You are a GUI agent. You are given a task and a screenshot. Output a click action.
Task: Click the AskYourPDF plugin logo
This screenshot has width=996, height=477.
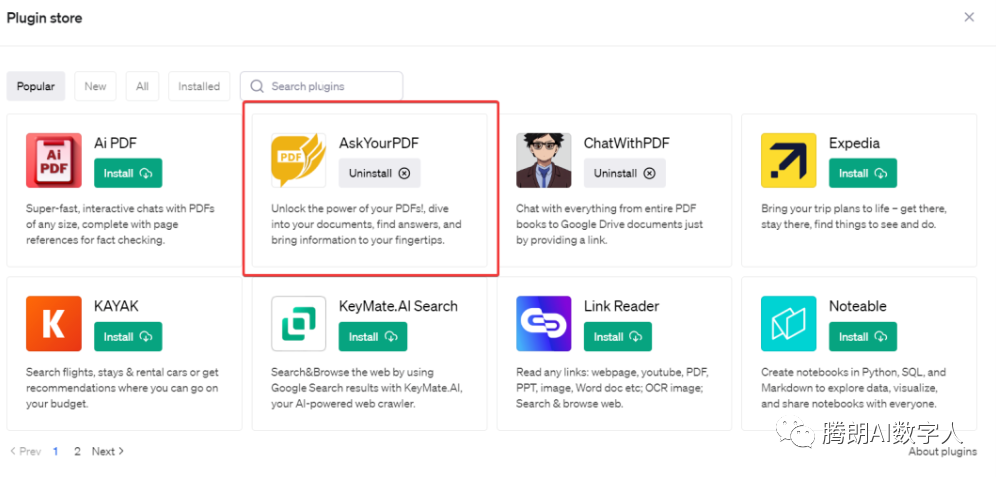tap(298, 160)
